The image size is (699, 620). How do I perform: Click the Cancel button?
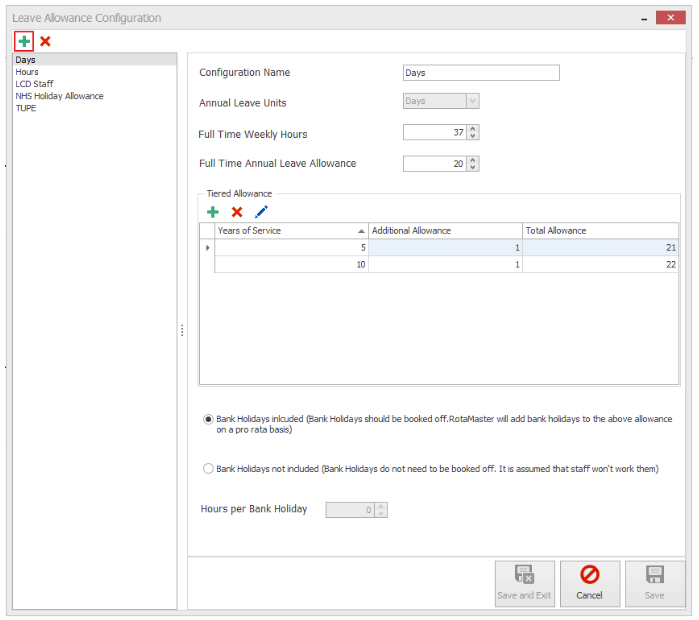pos(589,583)
